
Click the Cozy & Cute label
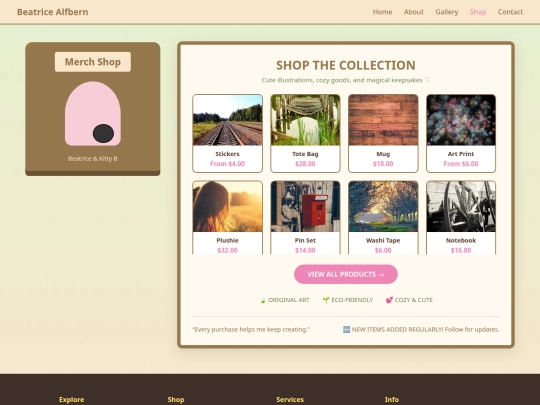(413, 300)
